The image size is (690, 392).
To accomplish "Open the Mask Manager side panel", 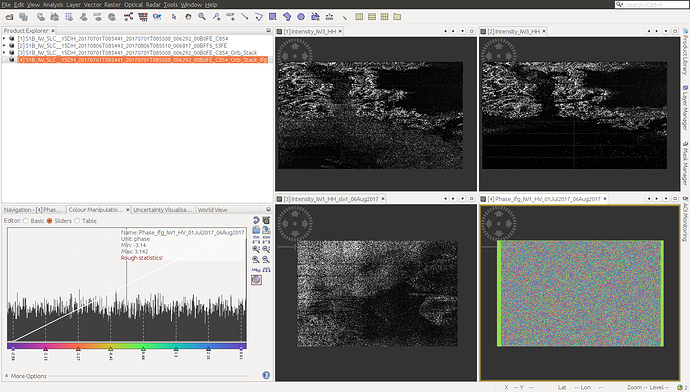I will point(685,163).
